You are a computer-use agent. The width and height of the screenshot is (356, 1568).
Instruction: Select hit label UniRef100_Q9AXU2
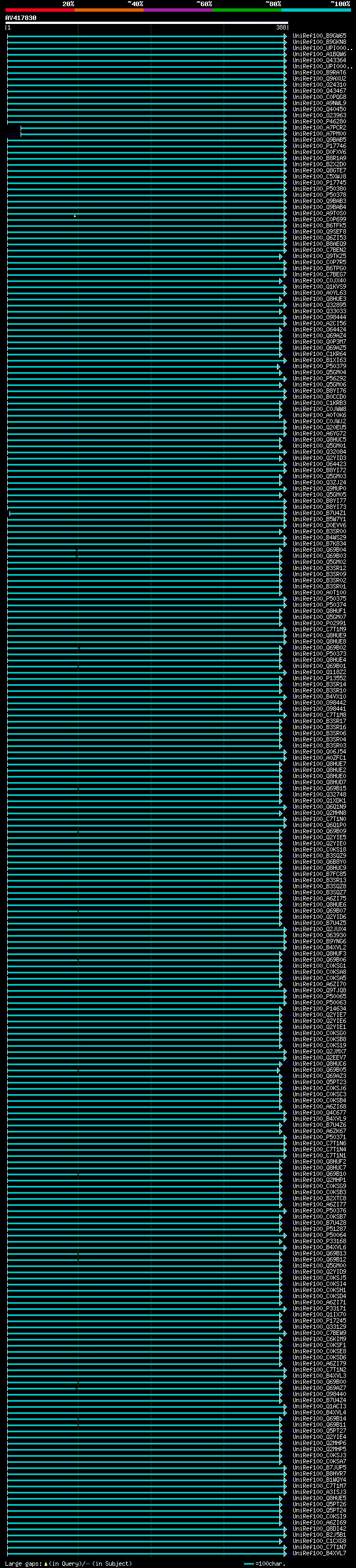pyautogui.click(x=319, y=78)
